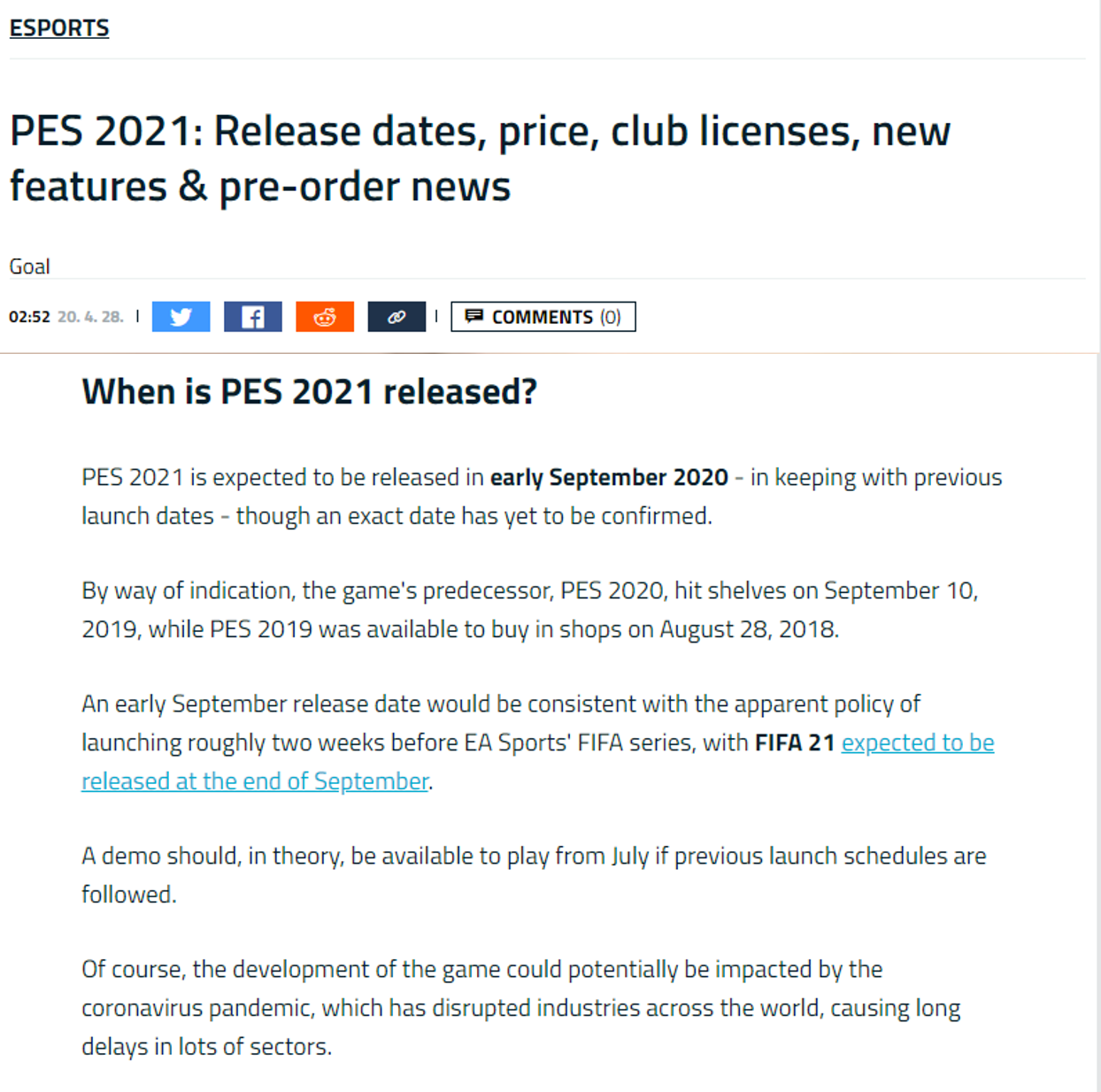Click the 20. 4. 28. publish date
The width and height of the screenshot is (1101, 1092).
(x=90, y=317)
